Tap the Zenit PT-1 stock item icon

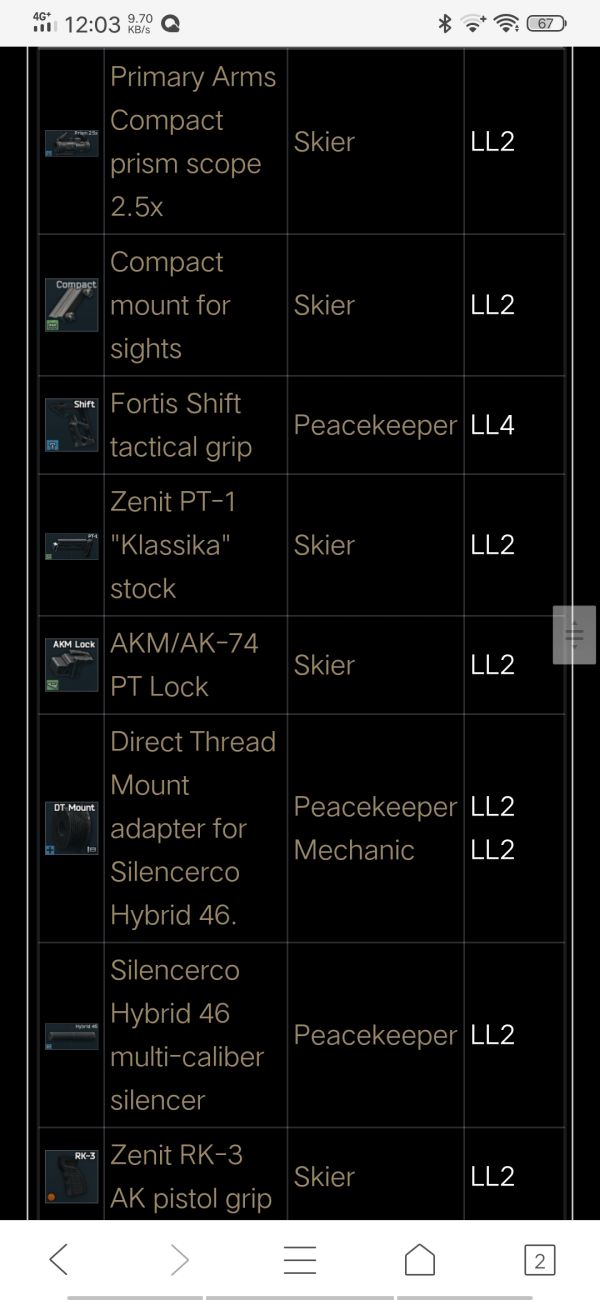(71, 545)
